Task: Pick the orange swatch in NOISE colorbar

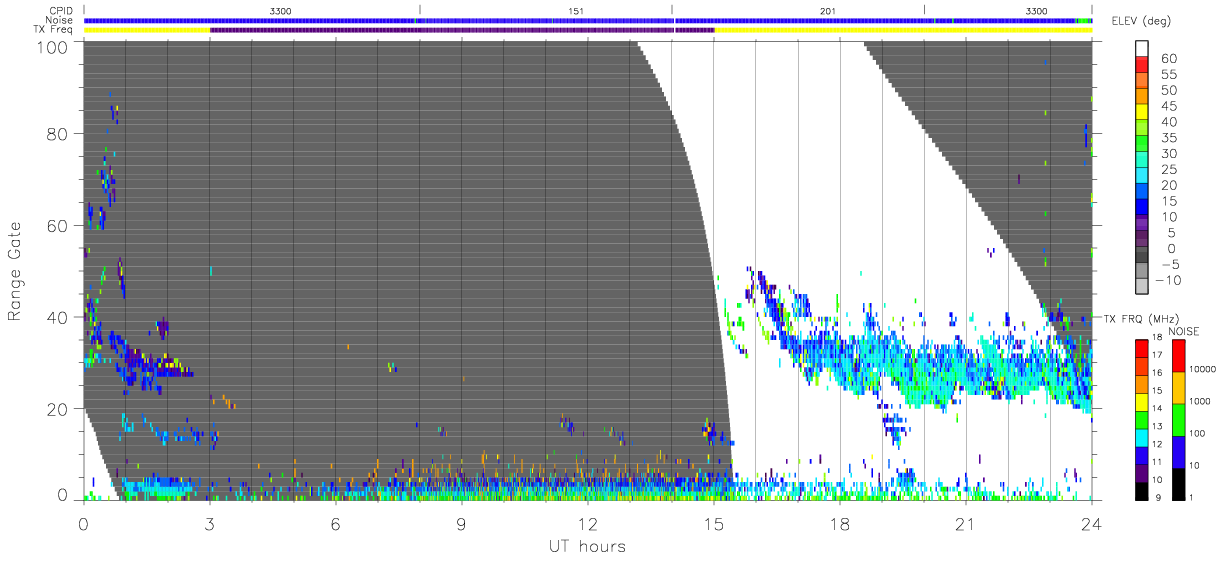Action: pyautogui.click(x=1178, y=388)
